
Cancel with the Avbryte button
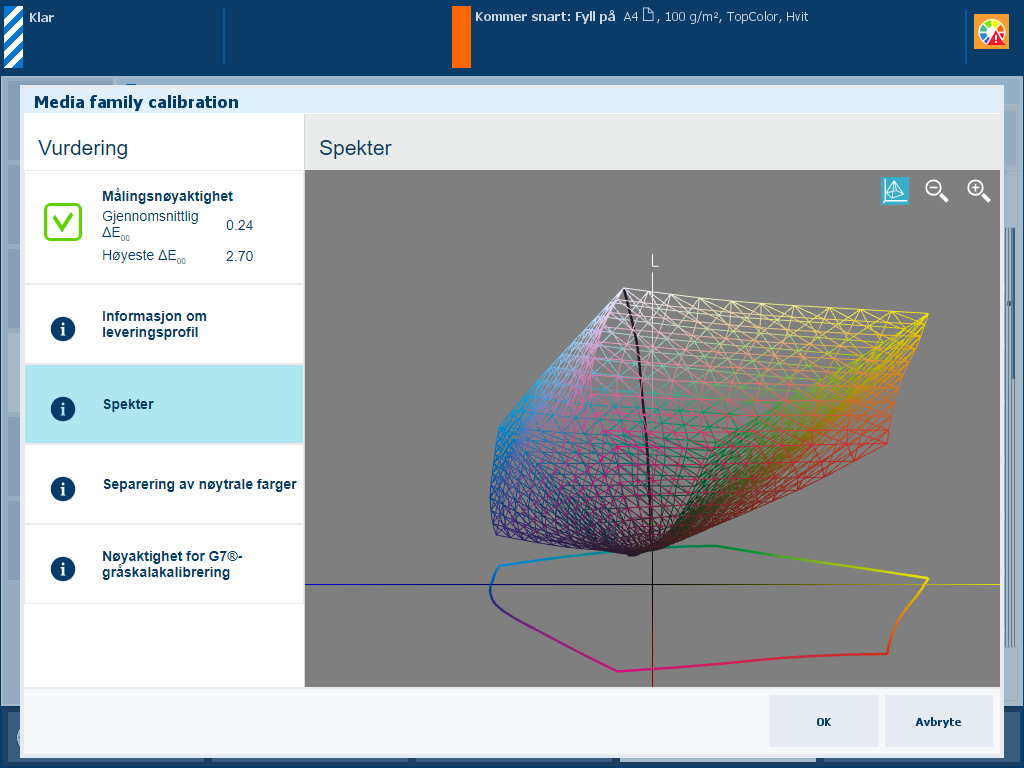pyautogui.click(x=938, y=721)
